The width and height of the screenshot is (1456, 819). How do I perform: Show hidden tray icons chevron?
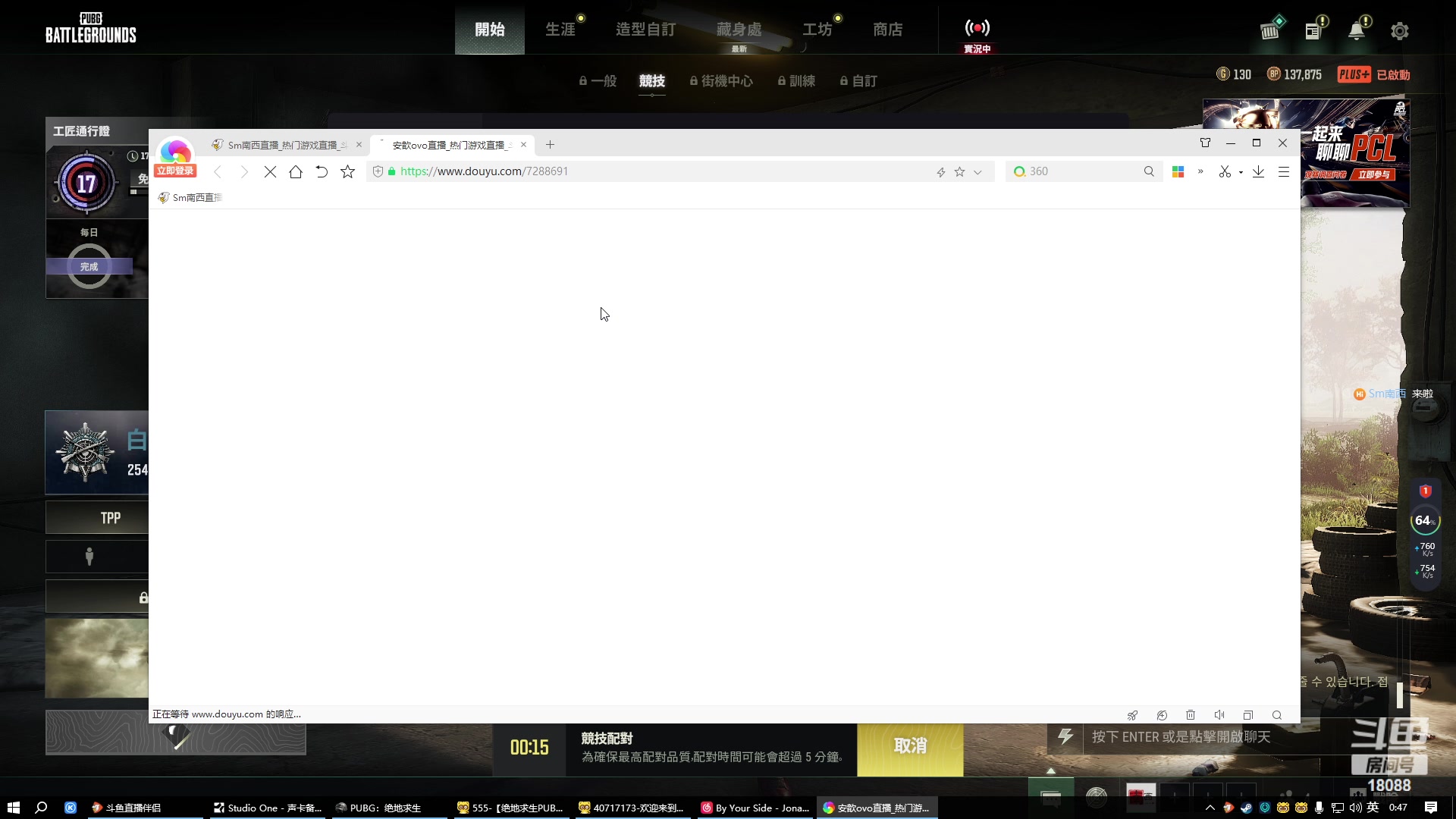point(1210,808)
